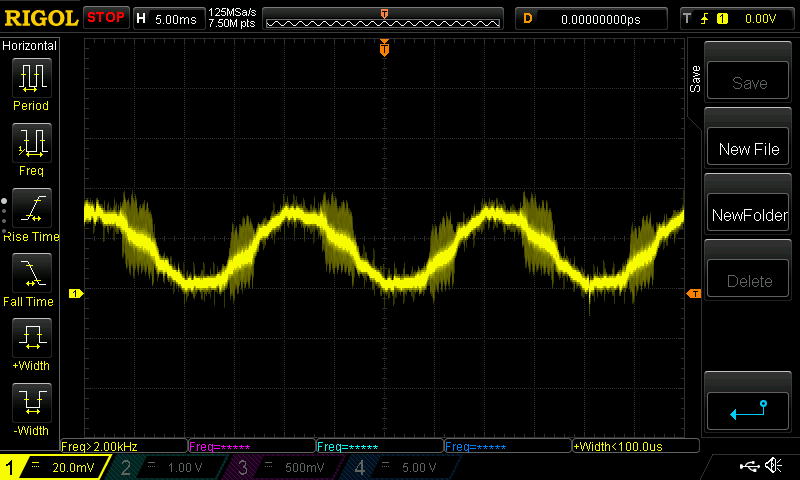
Task: Choose the Rise Time measurement icon
Action: (31, 213)
